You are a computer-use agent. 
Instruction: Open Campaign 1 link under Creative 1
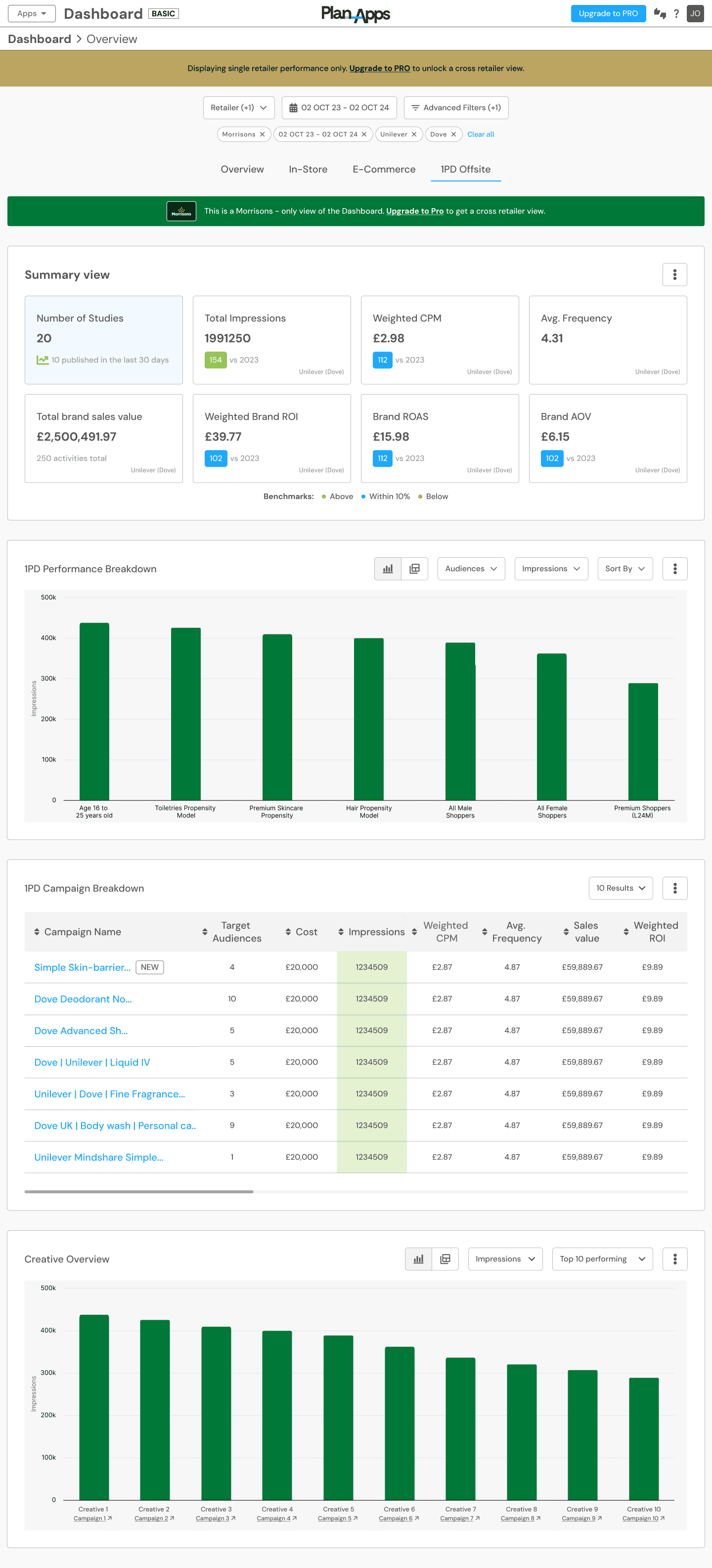click(92, 1518)
